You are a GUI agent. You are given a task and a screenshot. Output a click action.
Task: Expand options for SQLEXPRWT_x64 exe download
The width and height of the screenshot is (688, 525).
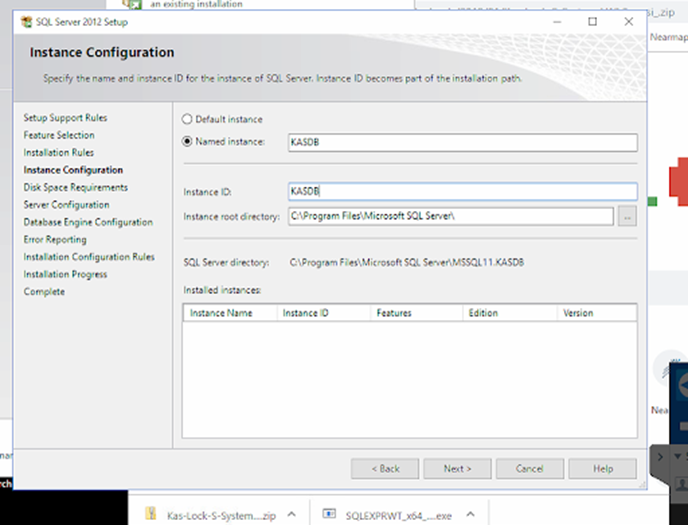(x=470, y=514)
